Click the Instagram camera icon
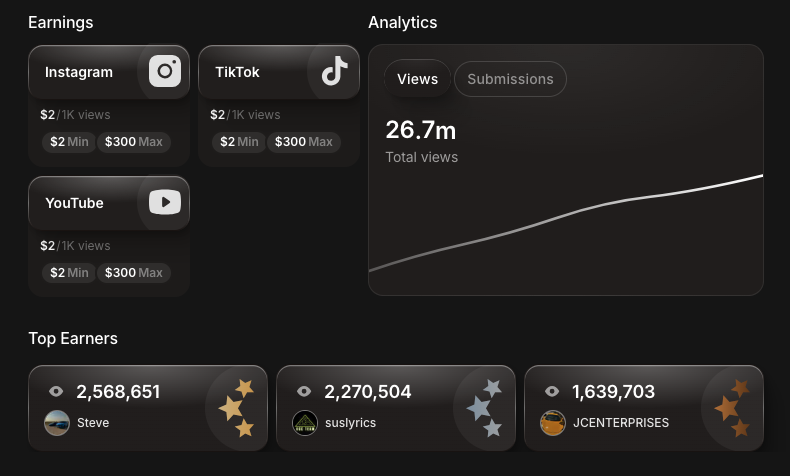 click(165, 71)
